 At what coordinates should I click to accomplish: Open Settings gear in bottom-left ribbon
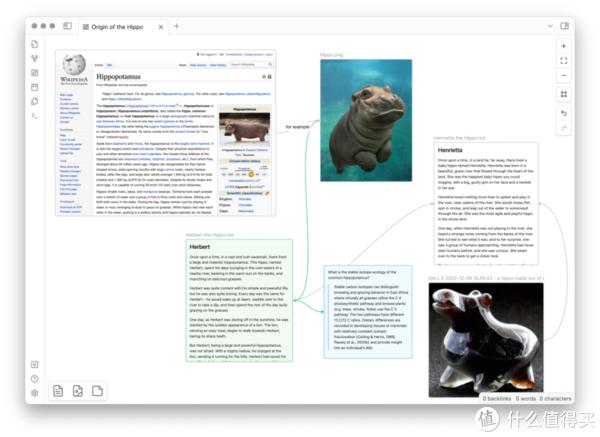(34, 393)
